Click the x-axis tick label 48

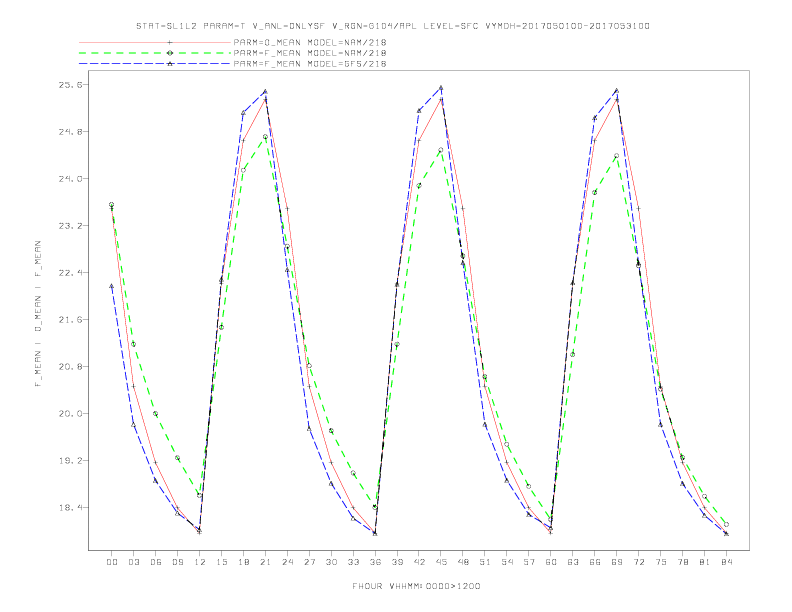463,562
